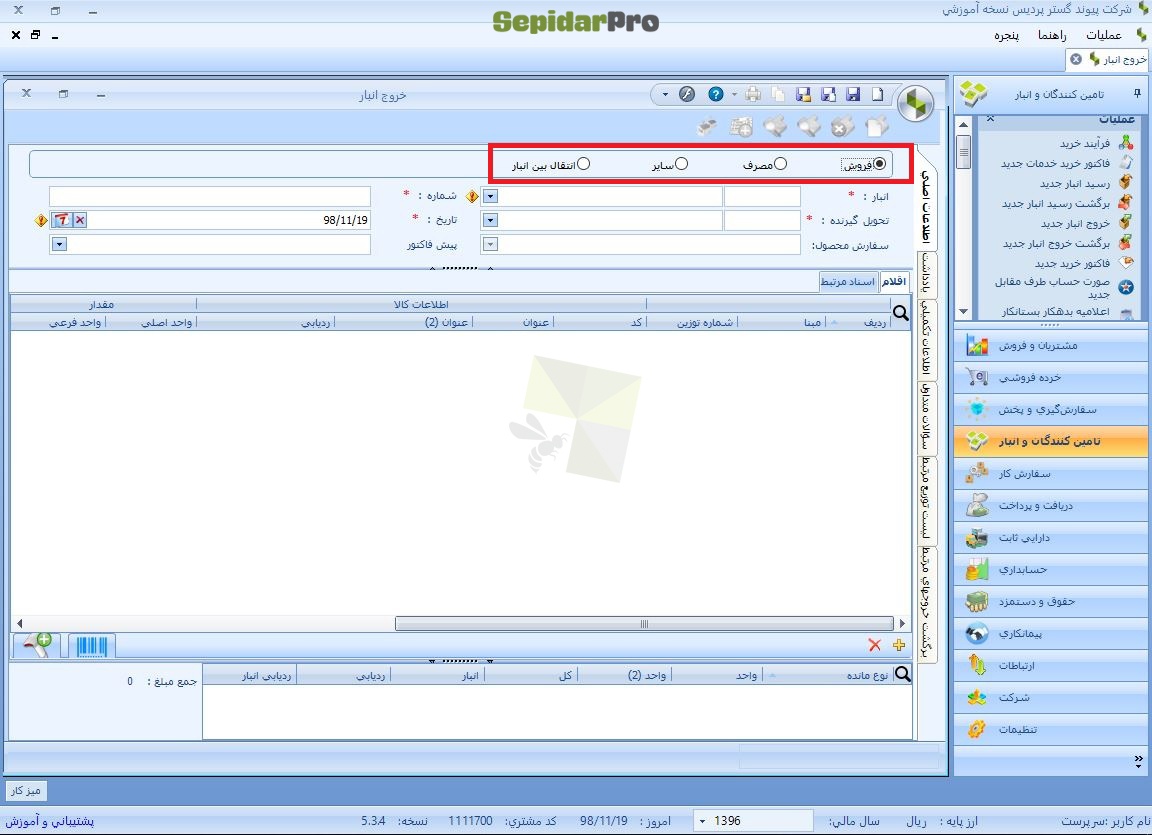Click the شماره توزین column header
Screen dimensions: 1152x835
point(705,322)
